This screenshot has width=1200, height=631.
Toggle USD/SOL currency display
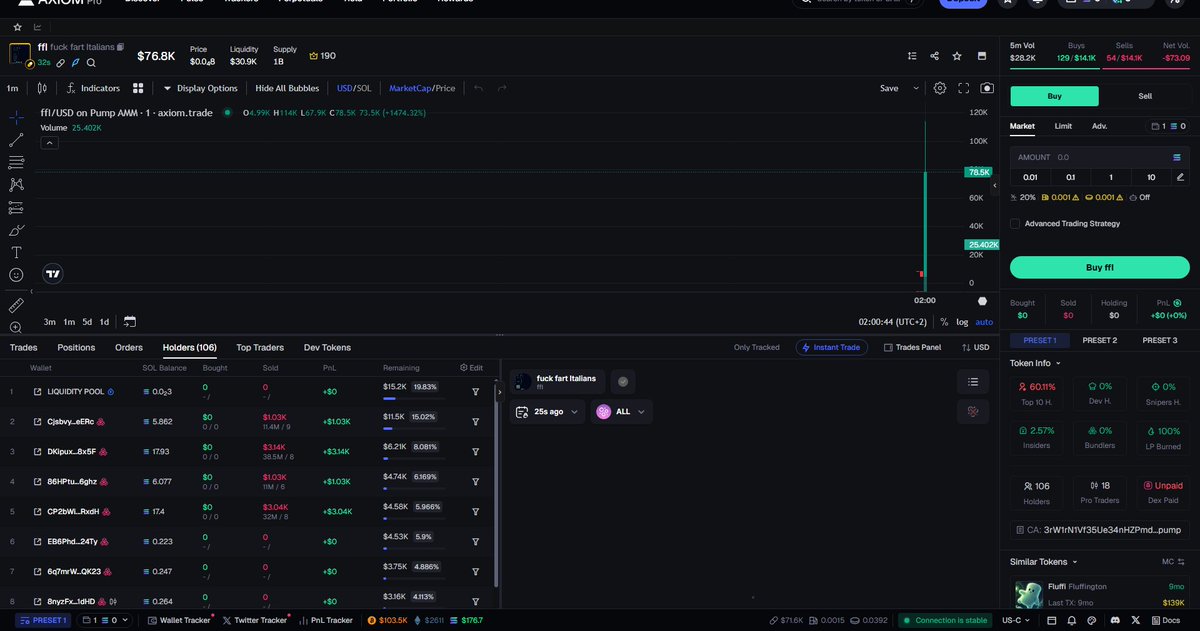[x=354, y=88]
